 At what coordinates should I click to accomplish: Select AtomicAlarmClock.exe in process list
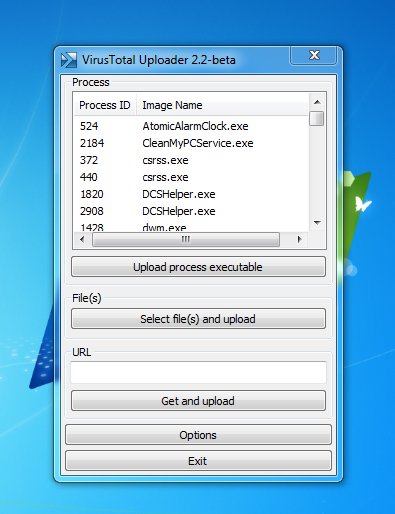(x=195, y=126)
